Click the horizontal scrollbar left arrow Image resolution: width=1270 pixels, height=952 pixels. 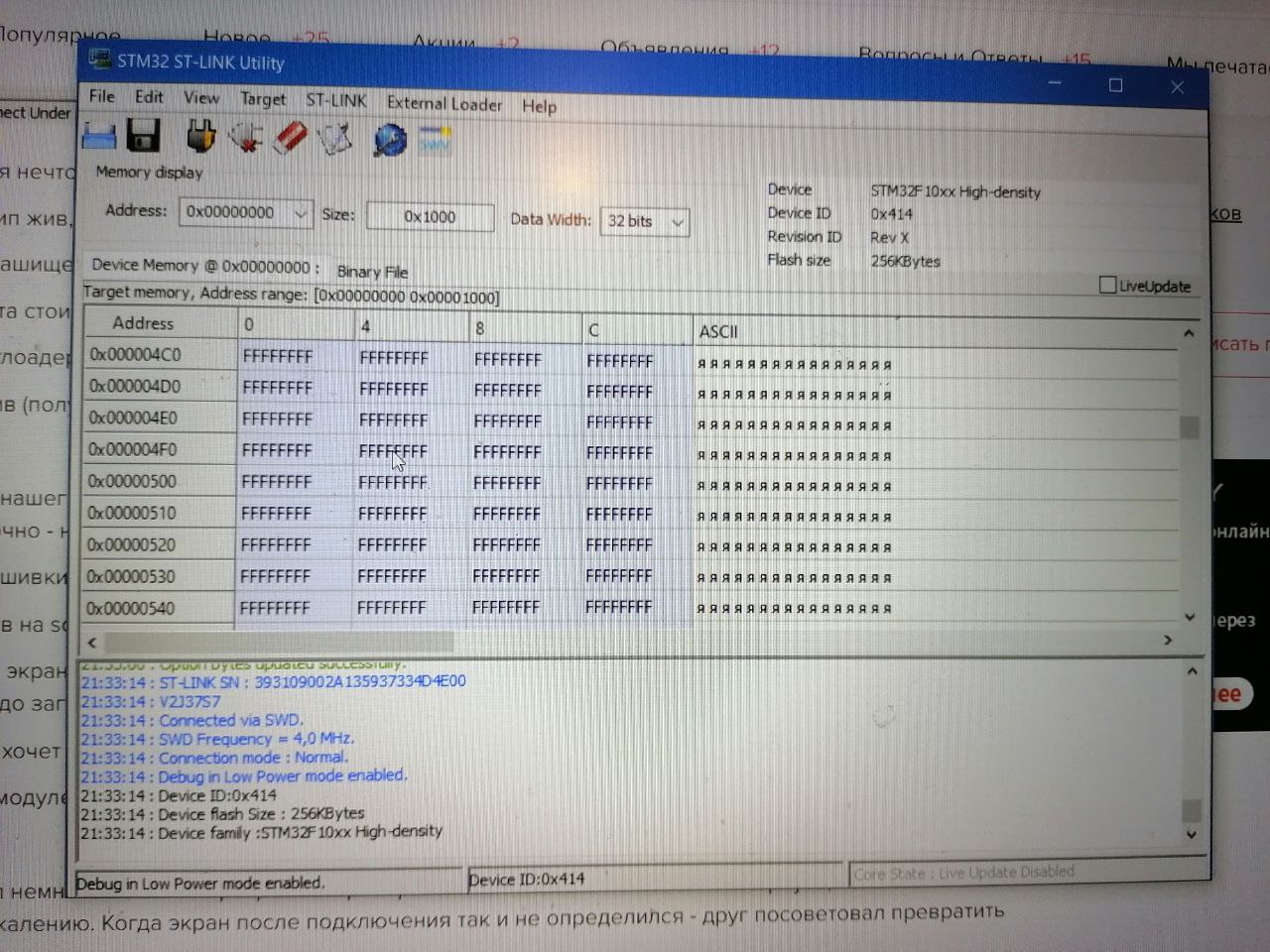(92, 643)
